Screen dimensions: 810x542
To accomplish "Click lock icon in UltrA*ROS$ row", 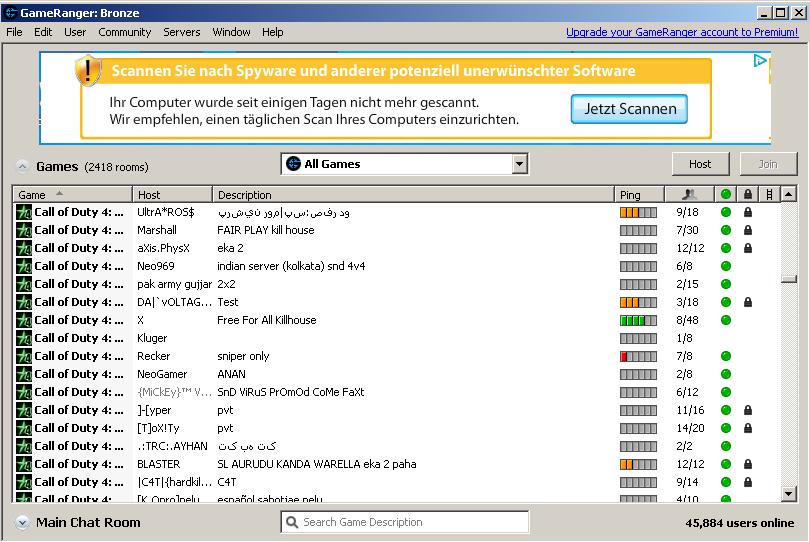I will click(x=747, y=212).
